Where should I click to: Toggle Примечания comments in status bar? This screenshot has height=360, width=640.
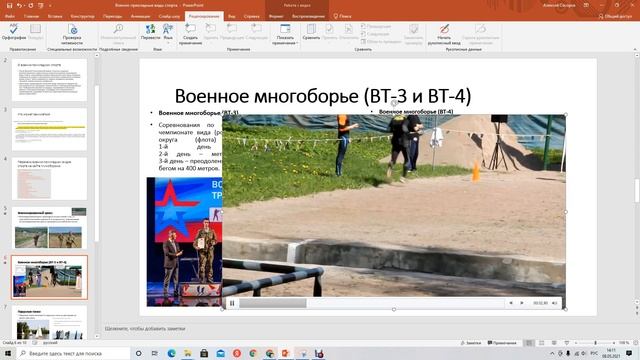pos(502,343)
